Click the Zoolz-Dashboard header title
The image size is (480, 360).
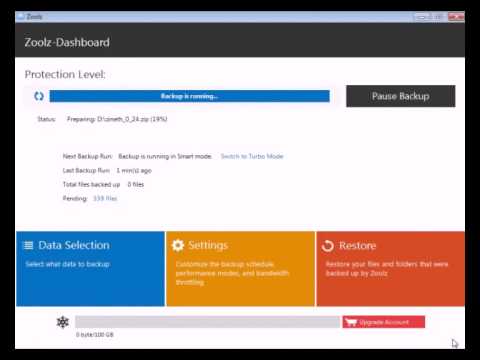coord(67,42)
